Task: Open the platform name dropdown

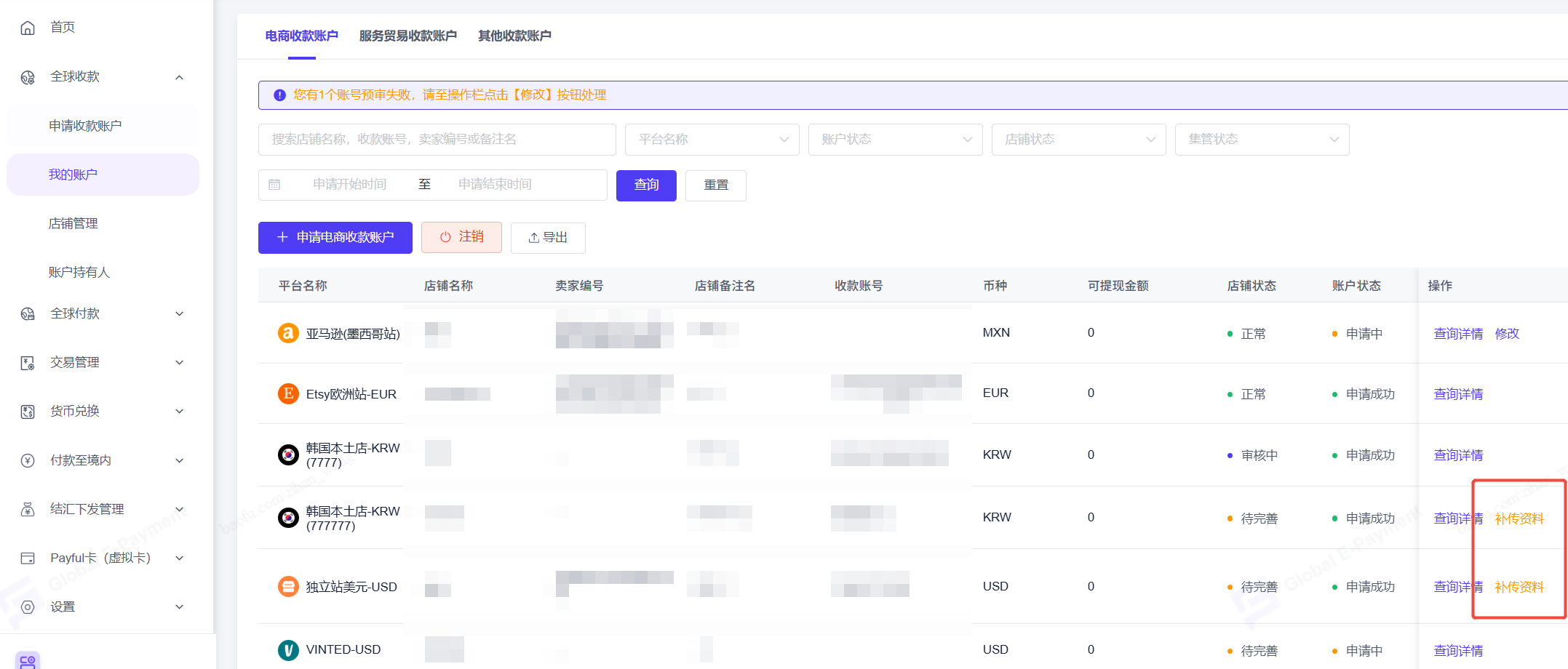Action: (x=712, y=139)
